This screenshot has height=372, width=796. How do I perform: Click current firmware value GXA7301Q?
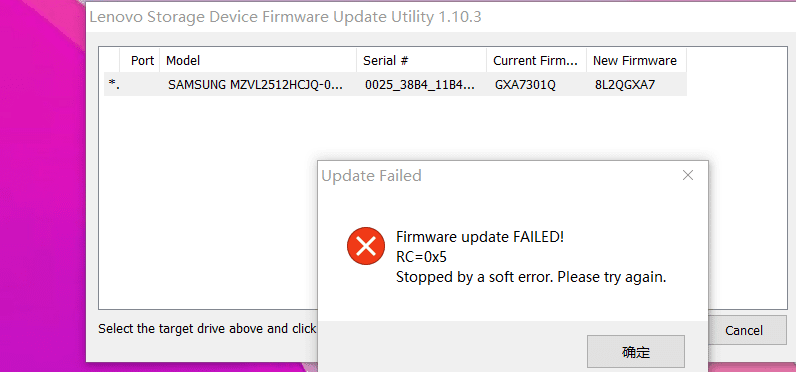[525, 85]
